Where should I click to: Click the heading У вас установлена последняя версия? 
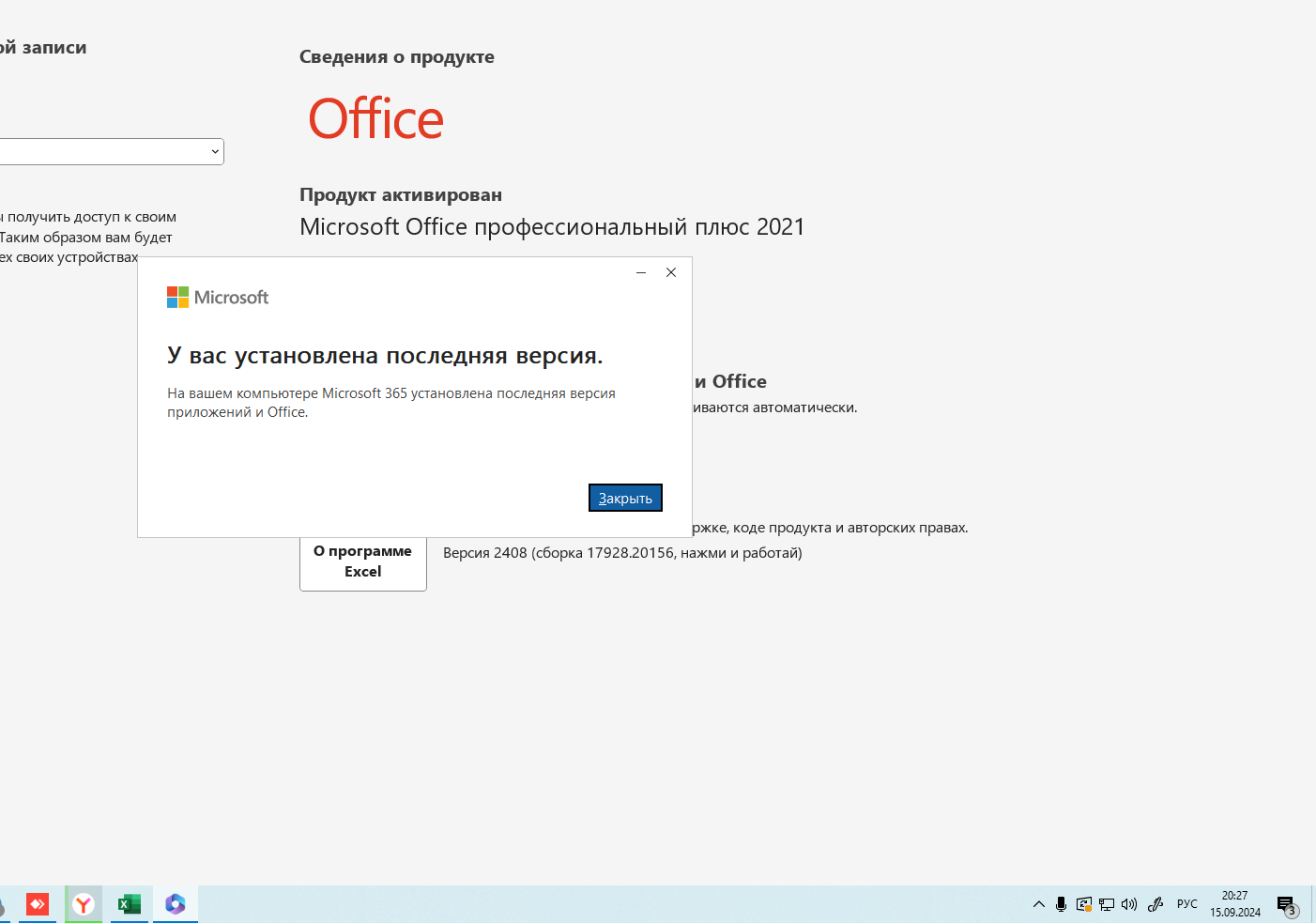click(x=385, y=356)
